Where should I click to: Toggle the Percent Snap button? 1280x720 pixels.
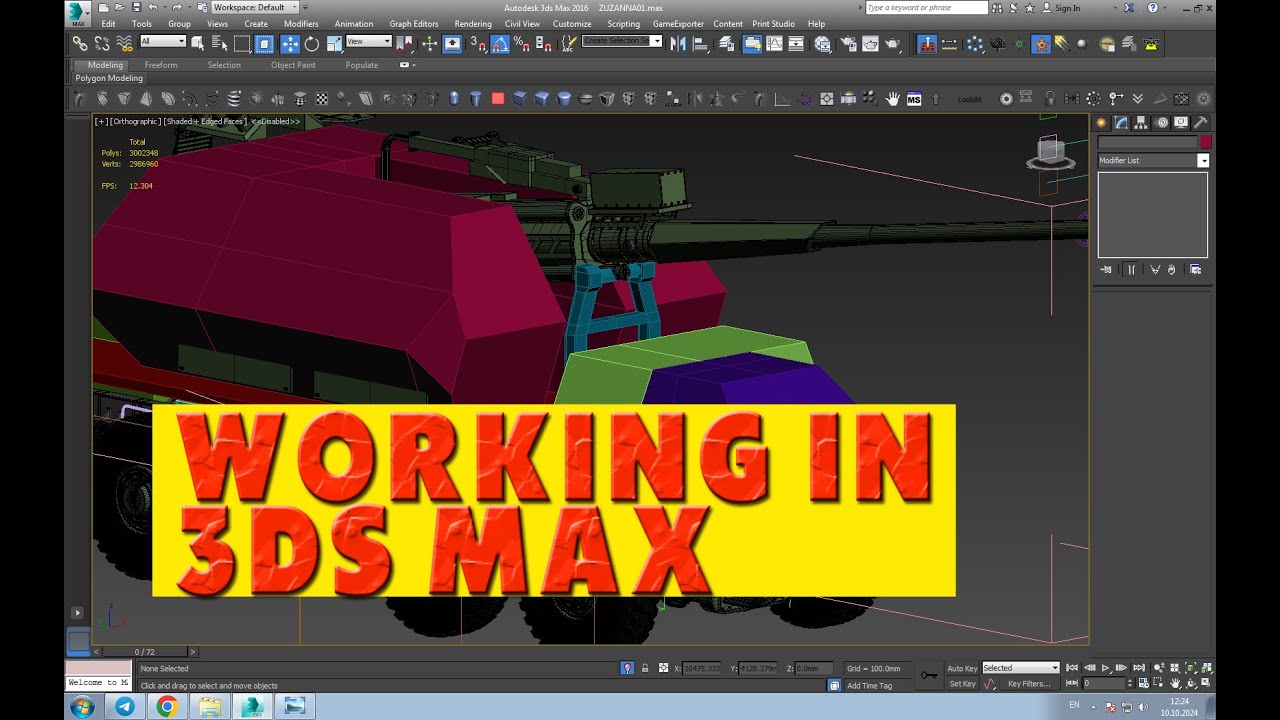coord(522,44)
